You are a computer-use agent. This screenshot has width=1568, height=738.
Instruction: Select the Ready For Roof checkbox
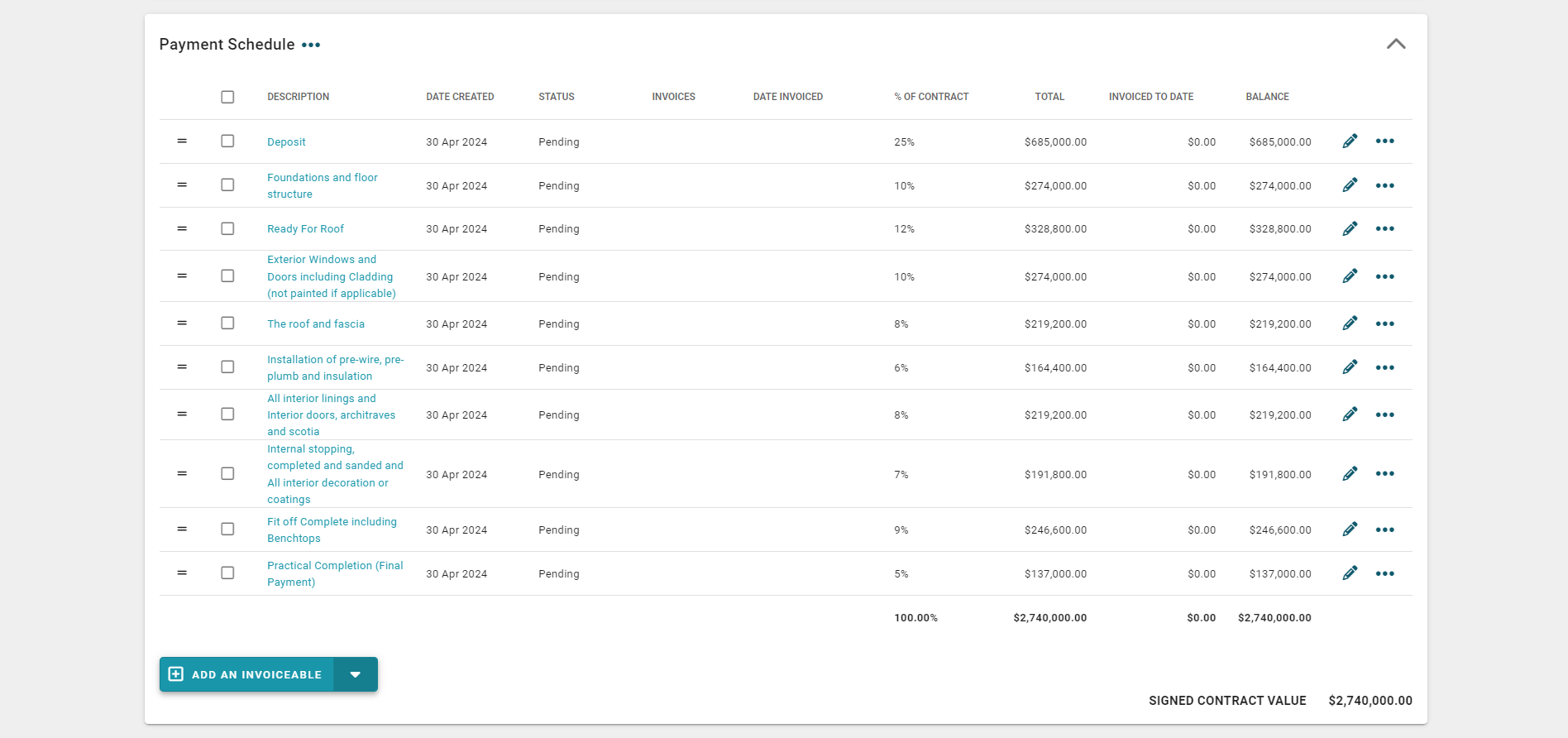pos(227,228)
